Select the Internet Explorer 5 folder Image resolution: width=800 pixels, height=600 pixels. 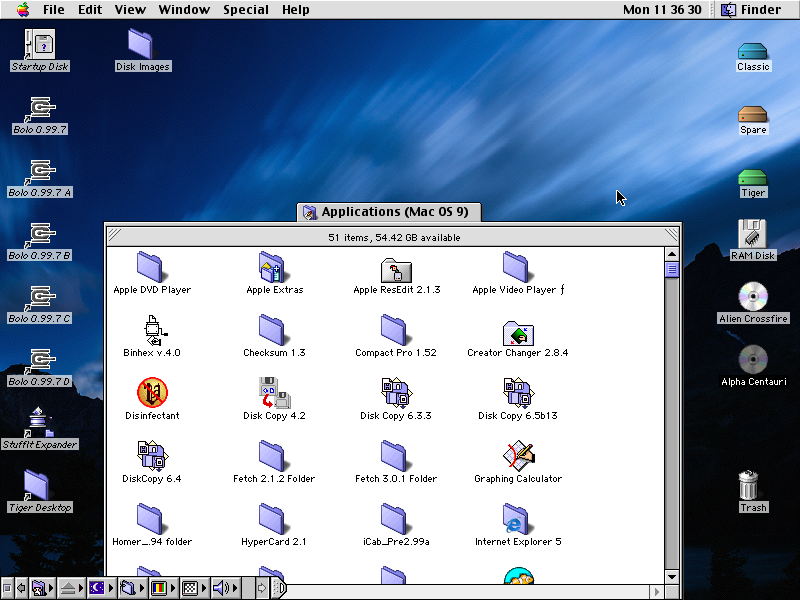516,518
